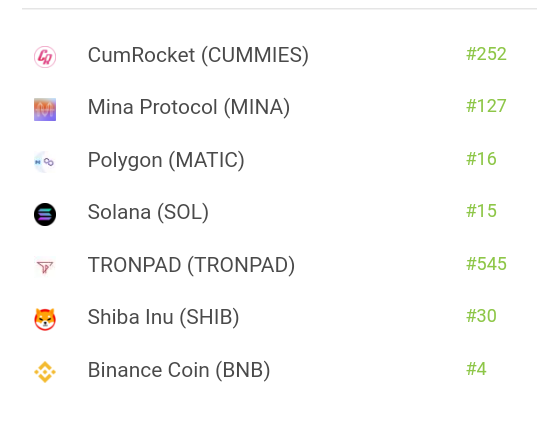537x439 pixels.
Task: Select Solana (SOL) from the list
Action: coord(148,212)
